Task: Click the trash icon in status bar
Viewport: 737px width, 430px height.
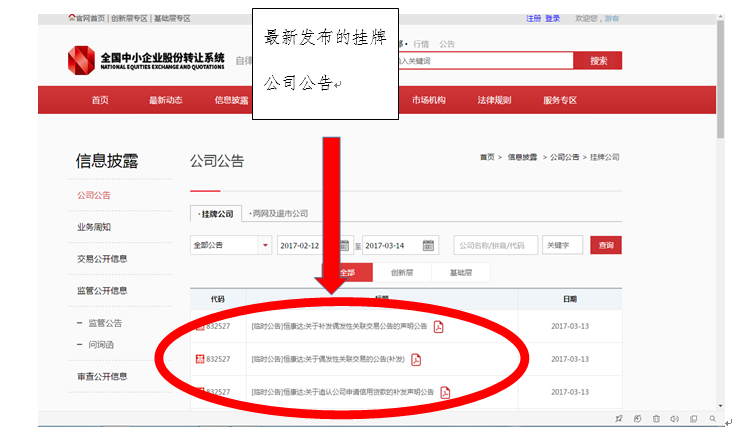Action: pos(656,418)
